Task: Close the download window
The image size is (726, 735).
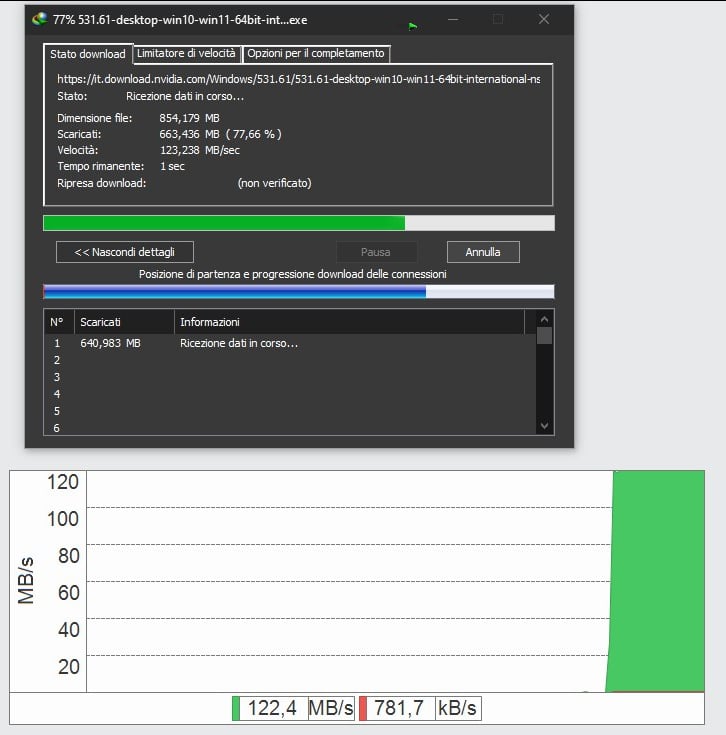Action: (544, 19)
